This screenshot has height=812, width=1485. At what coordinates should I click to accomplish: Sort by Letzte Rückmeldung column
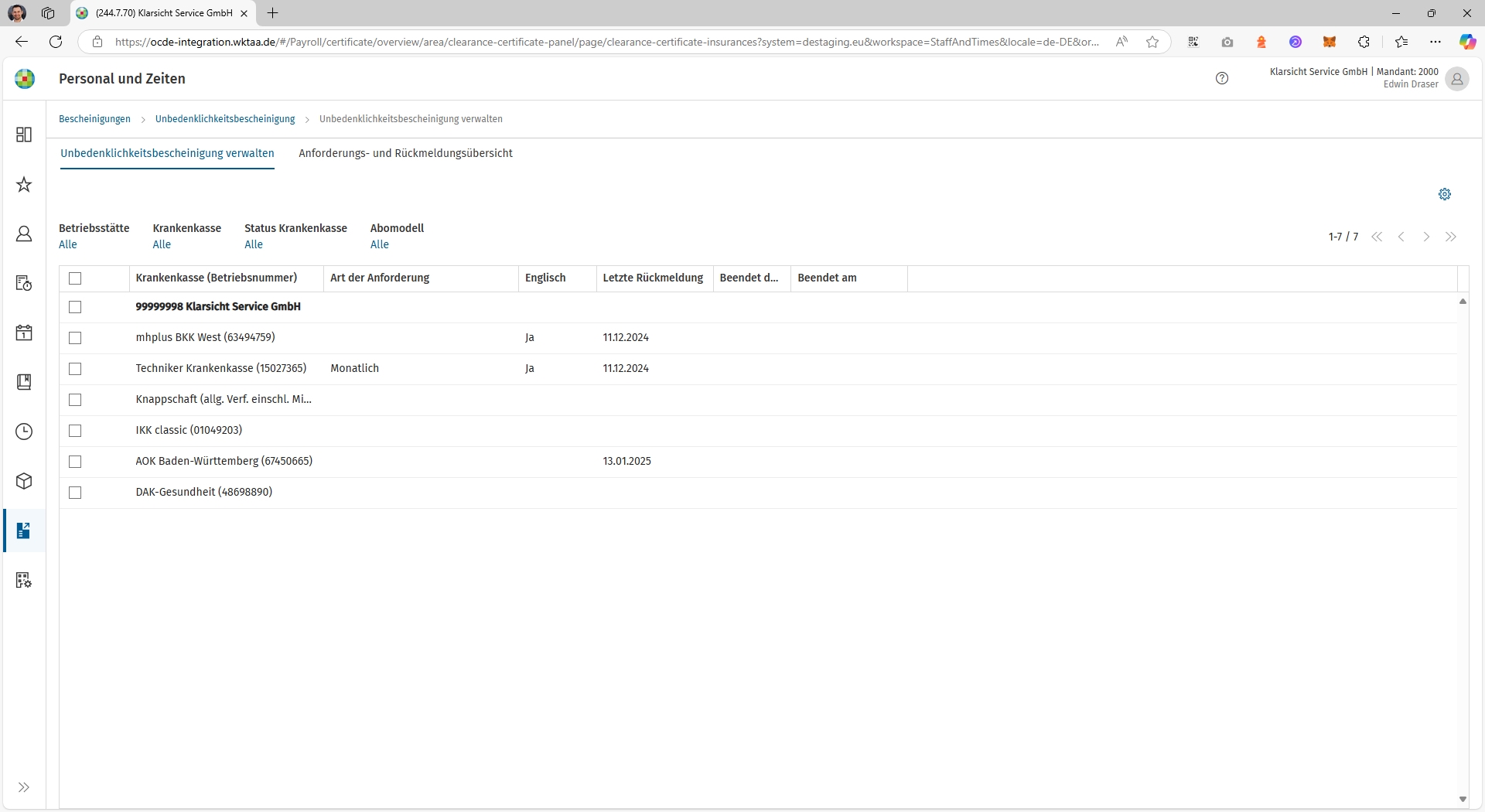654,278
